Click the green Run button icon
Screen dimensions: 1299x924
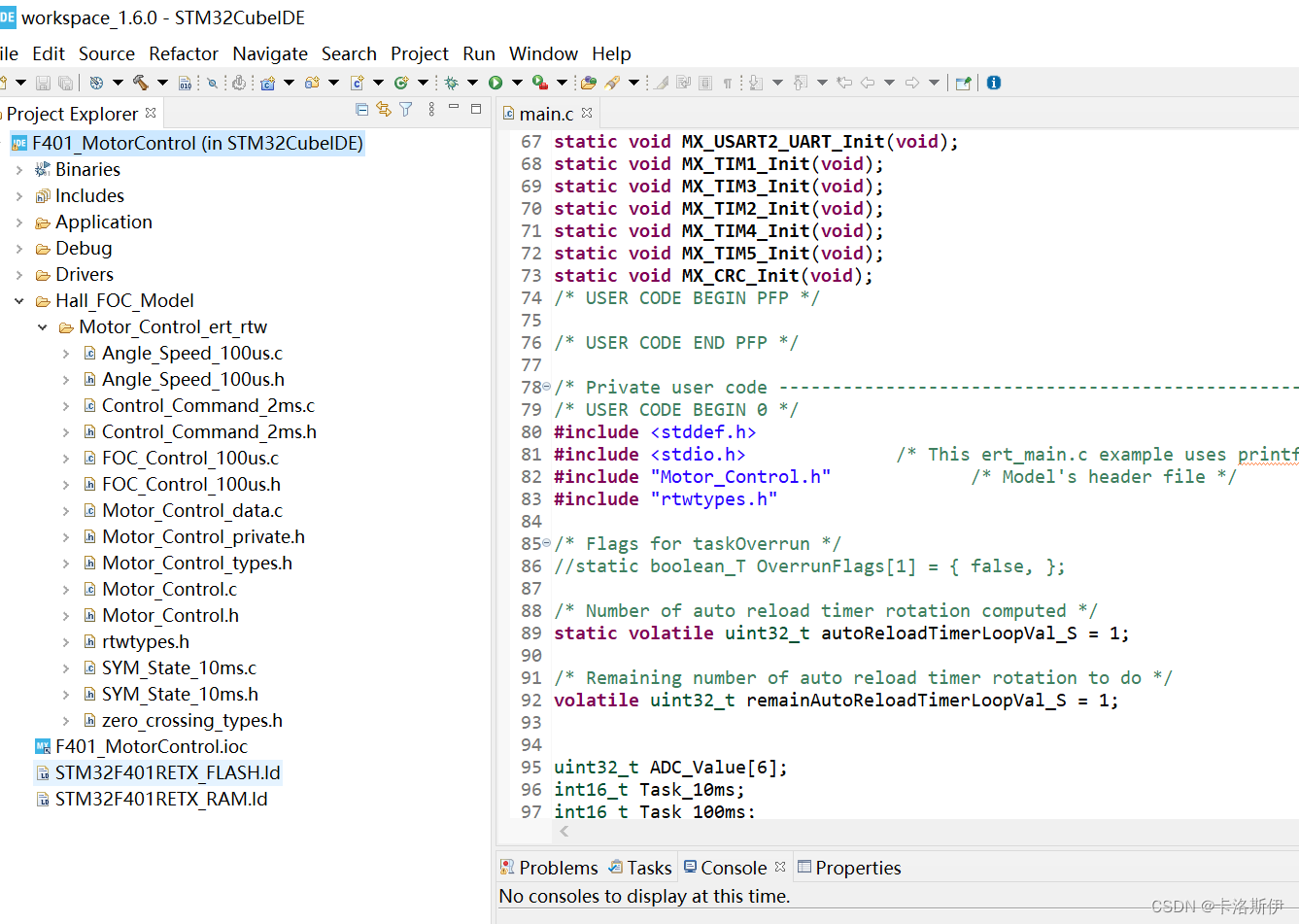click(496, 83)
